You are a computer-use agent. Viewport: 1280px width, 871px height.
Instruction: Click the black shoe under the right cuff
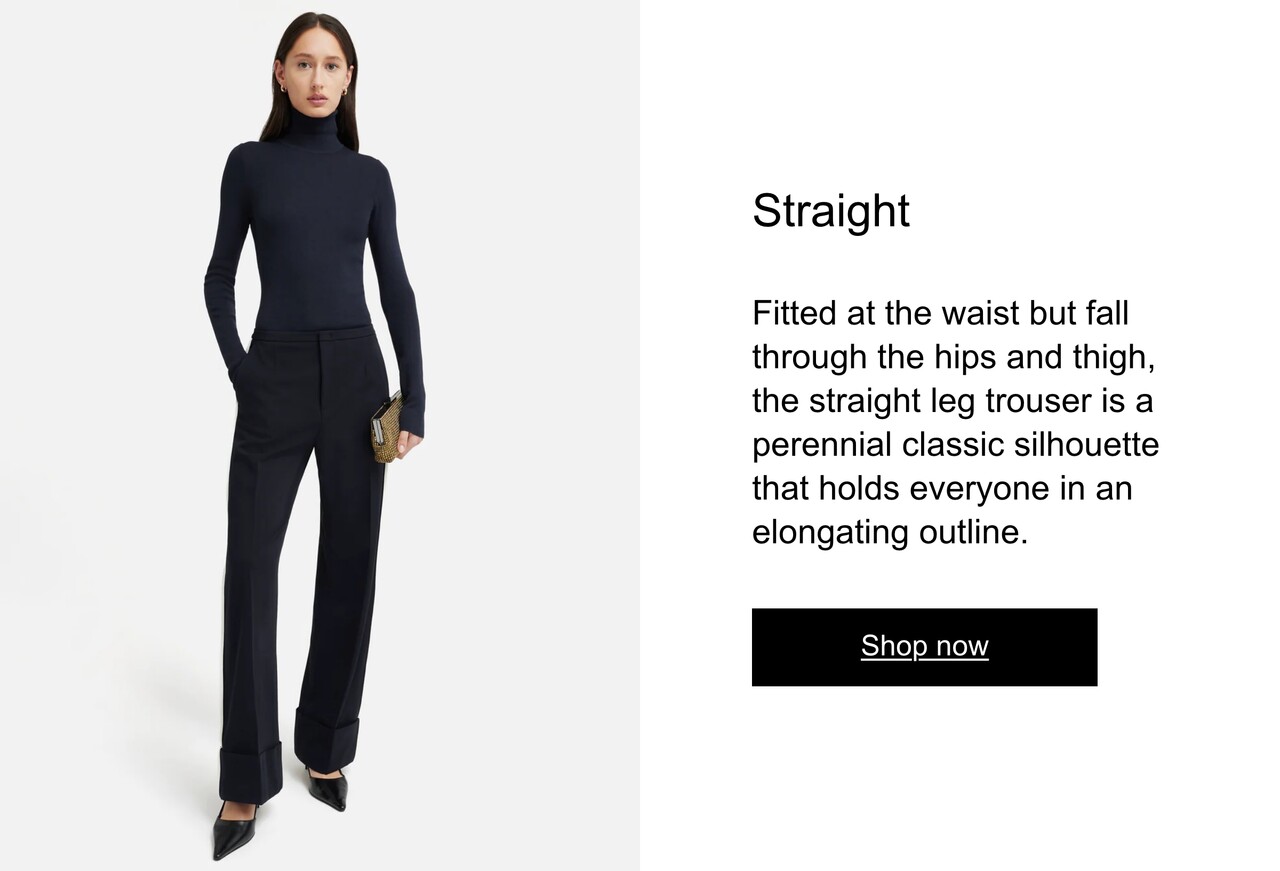(327, 789)
